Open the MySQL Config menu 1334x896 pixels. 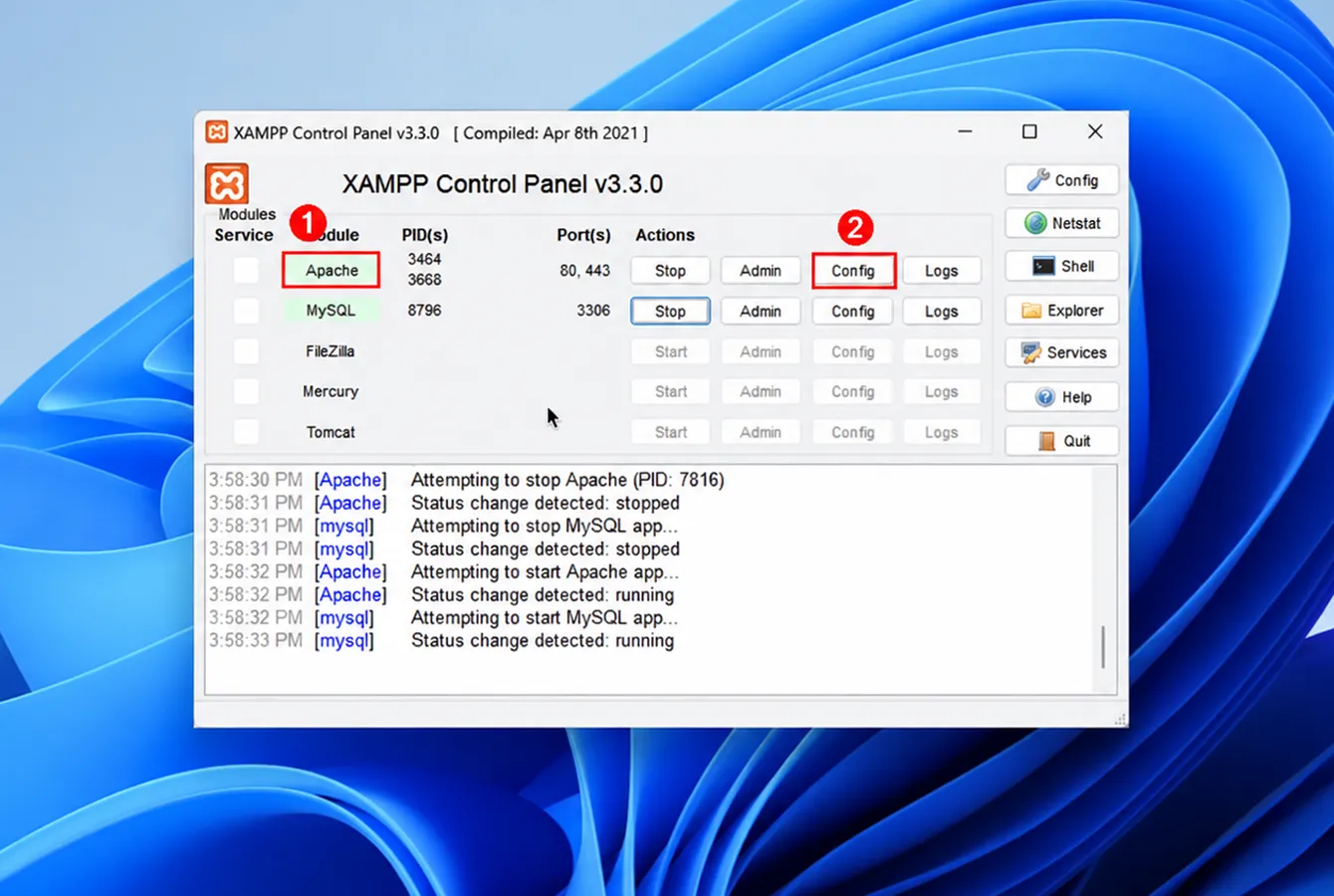pyautogui.click(x=853, y=312)
